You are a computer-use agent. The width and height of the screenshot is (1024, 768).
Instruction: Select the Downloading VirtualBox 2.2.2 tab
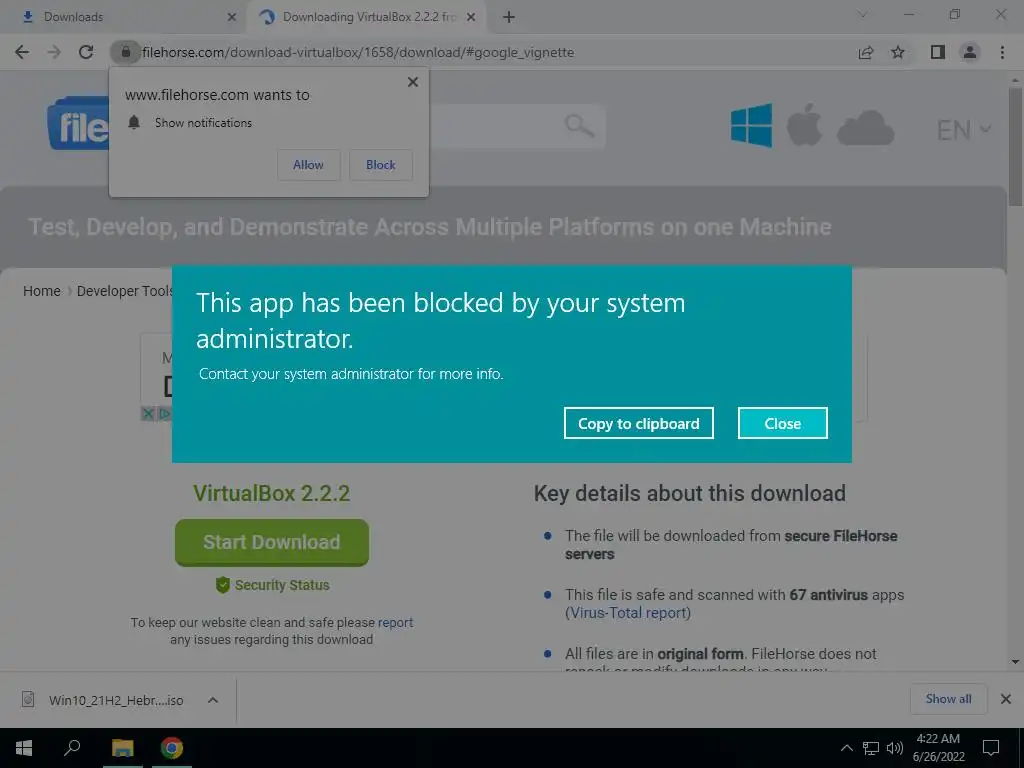(x=369, y=17)
